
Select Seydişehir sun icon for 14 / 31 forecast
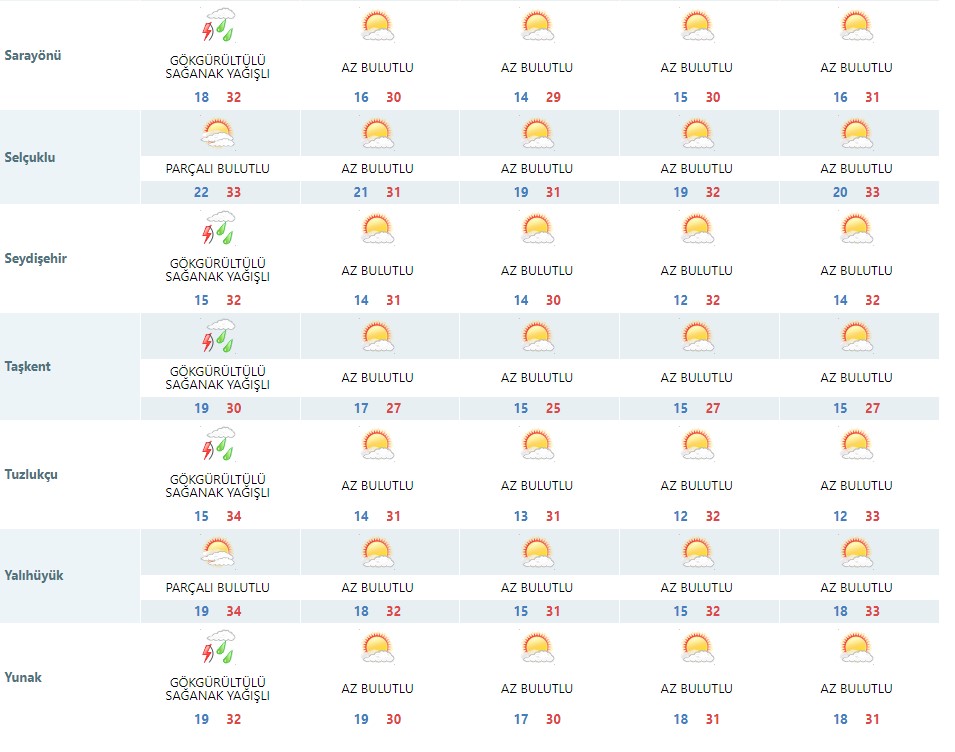[x=378, y=229]
